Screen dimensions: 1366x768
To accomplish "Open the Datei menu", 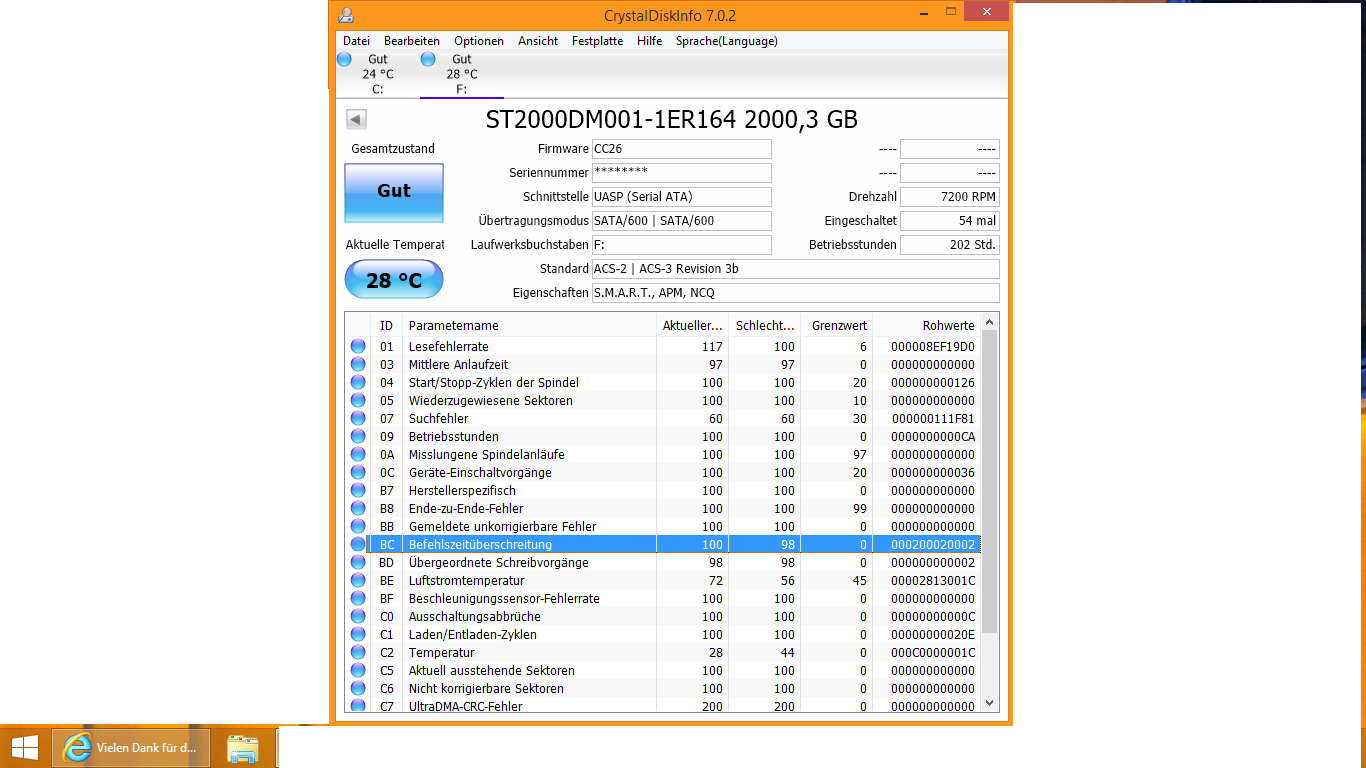I will tap(356, 41).
